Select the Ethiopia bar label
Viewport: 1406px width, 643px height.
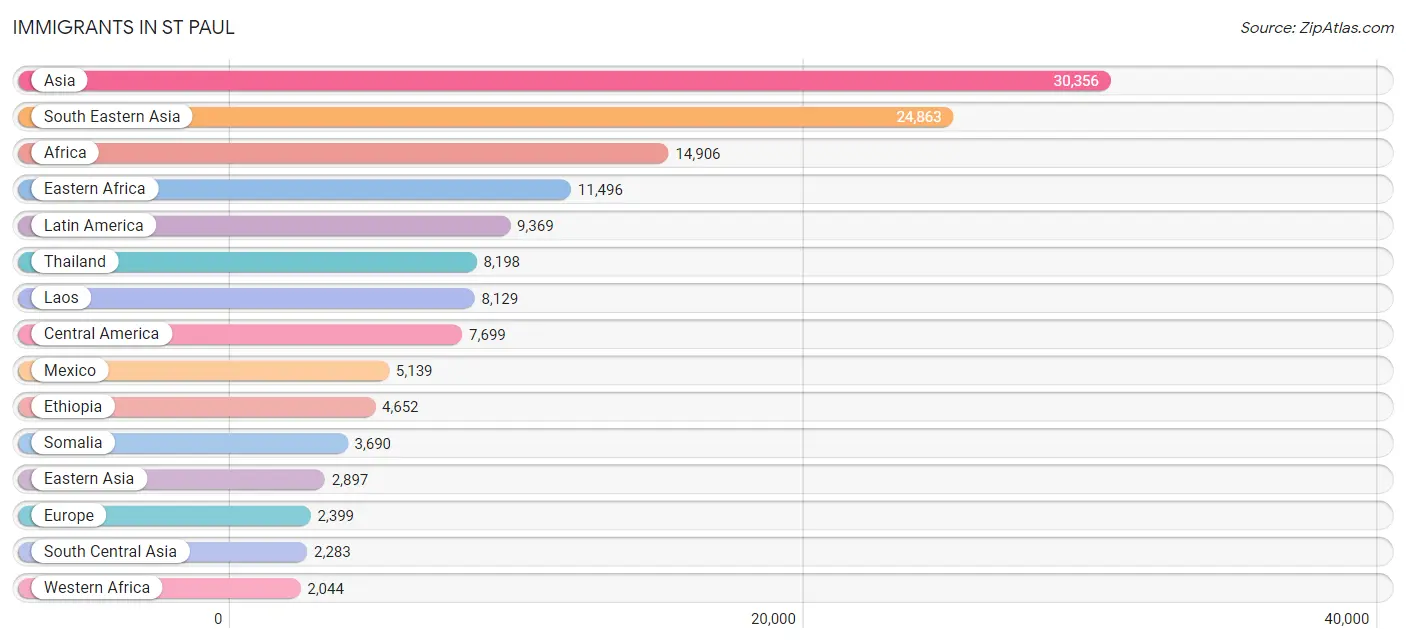(73, 406)
